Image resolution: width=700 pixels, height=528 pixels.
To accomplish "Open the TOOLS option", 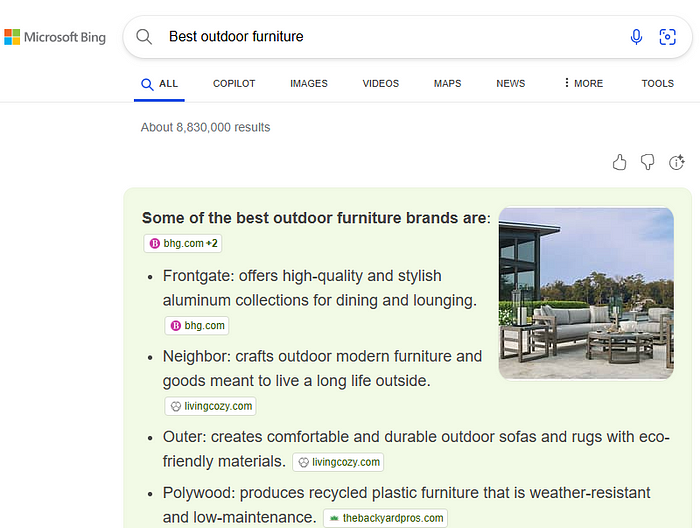I will click(658, 83).
